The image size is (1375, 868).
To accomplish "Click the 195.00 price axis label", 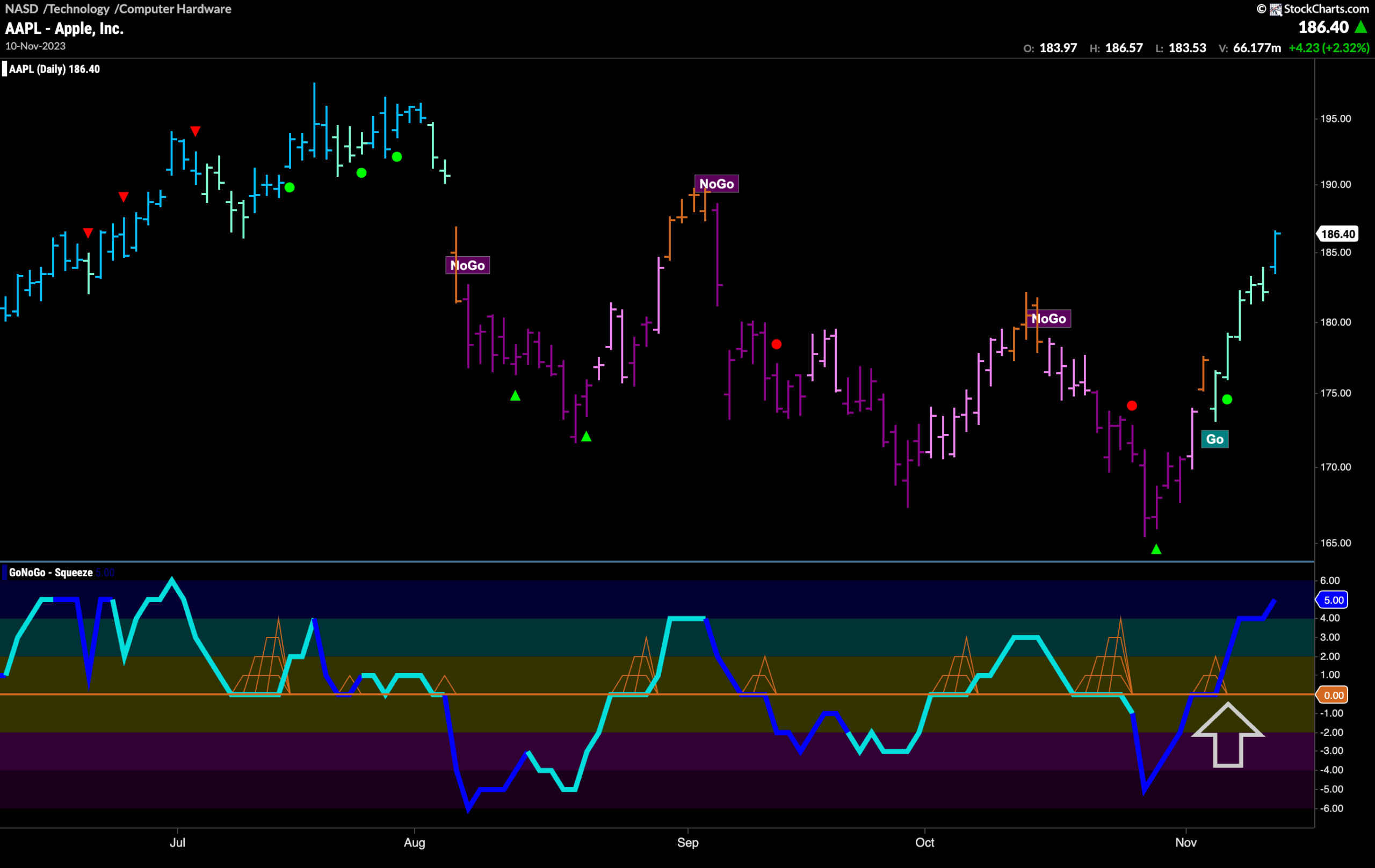I will 1336,119.
